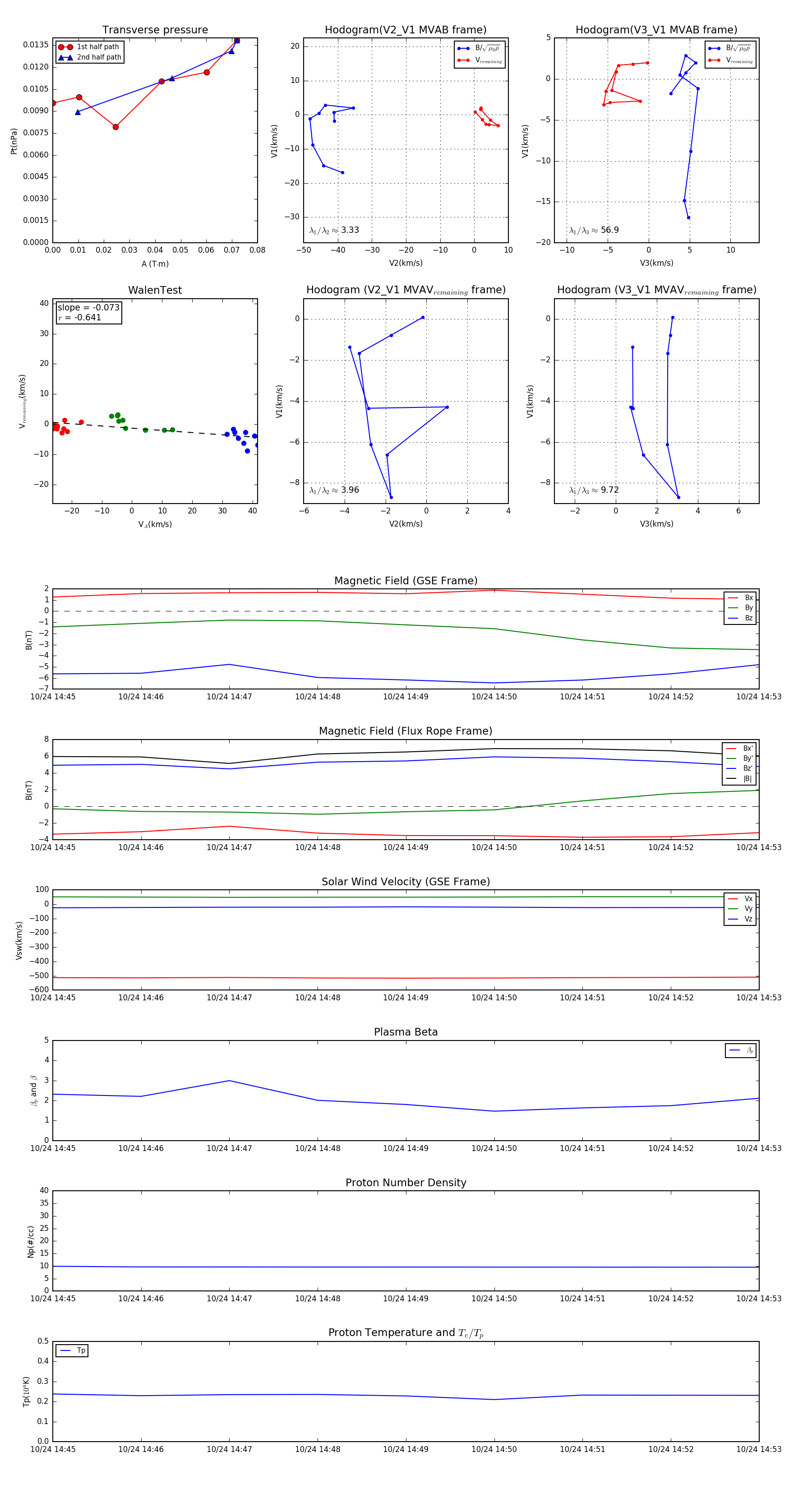
Task: Click the "slope = -0.073" annotation
Action: 88,308
